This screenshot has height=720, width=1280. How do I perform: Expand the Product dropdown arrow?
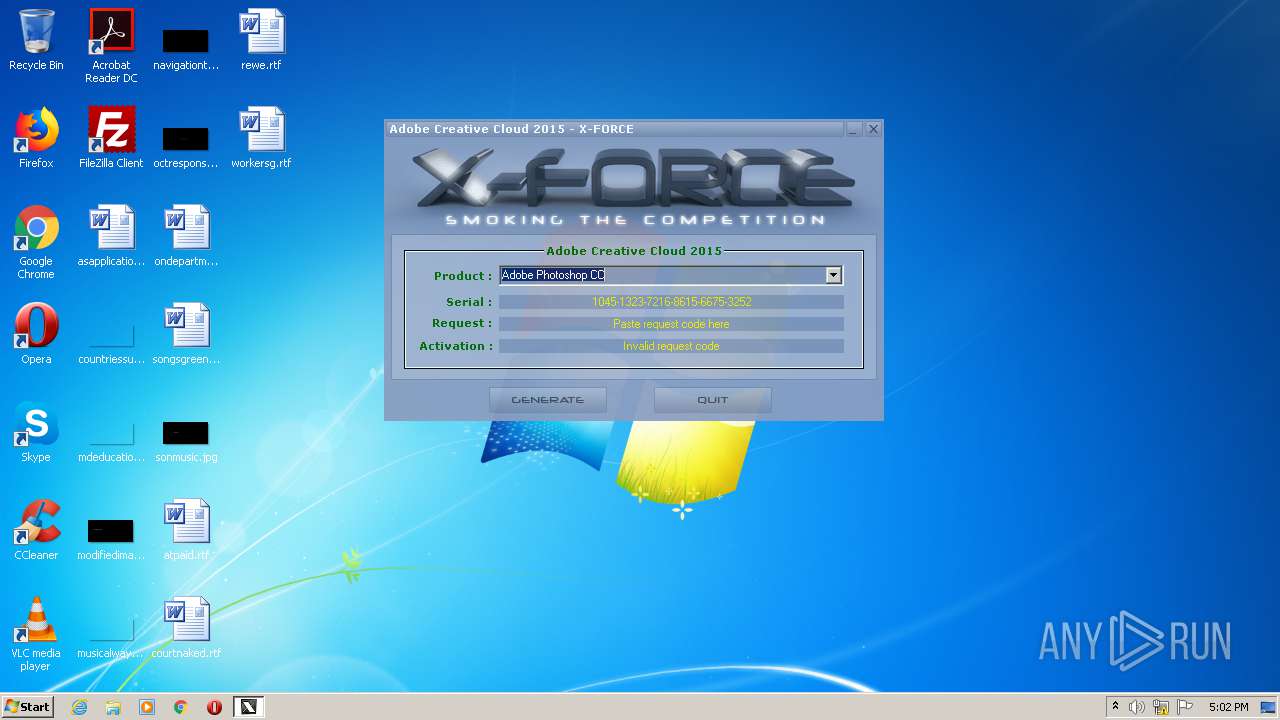(x=833, y=275)
